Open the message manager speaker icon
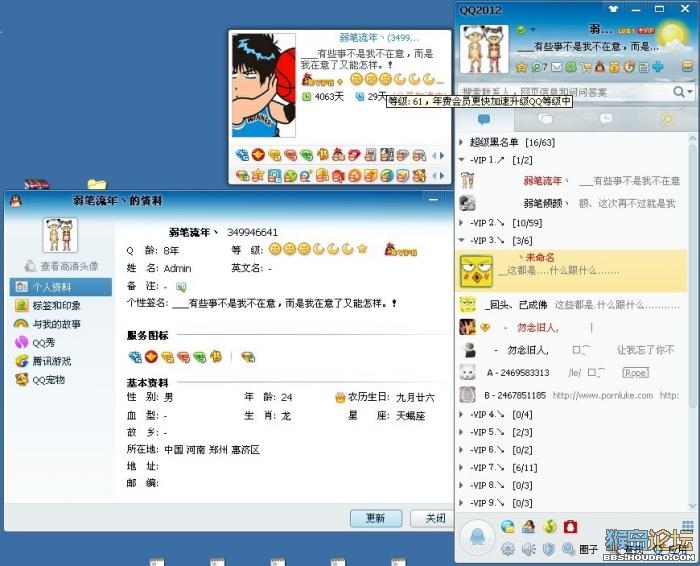This screenshot has height=566, width=700. coord(529,549)
